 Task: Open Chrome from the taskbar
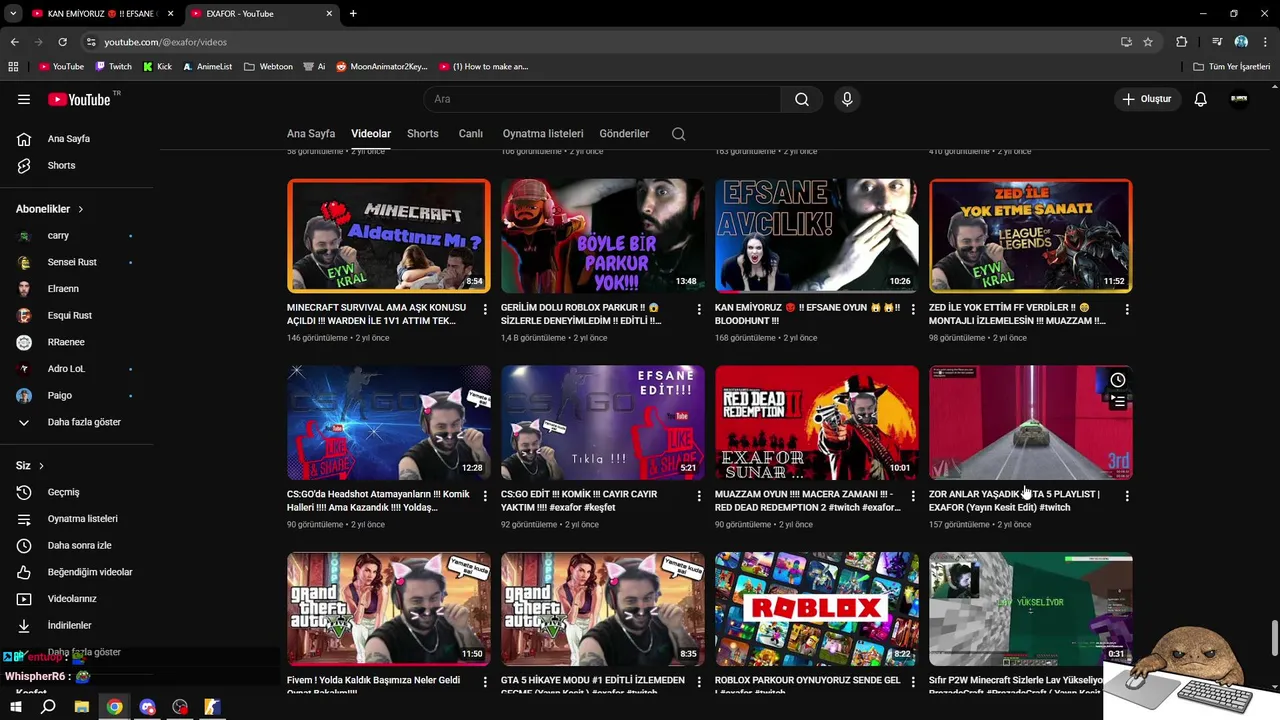[x=115, y=707]
